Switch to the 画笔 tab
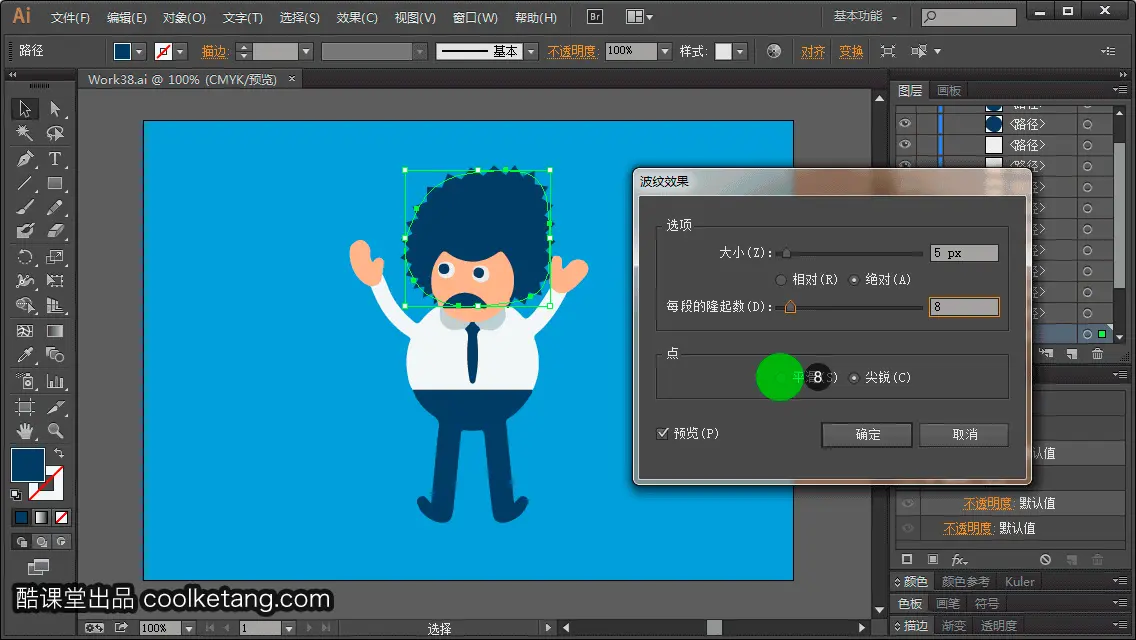The image size is (1136, 640). click(x=948, y=603)
